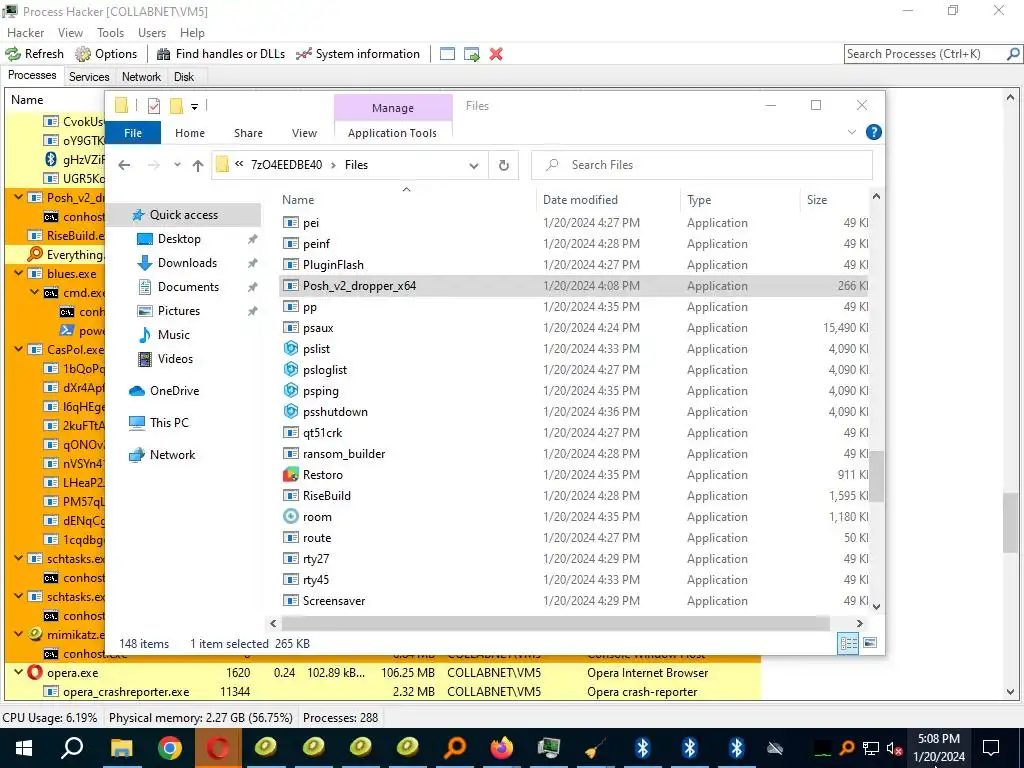Open the Share ribbon tab
This screenshot has width=1024, height=768.
coord(248,133)
